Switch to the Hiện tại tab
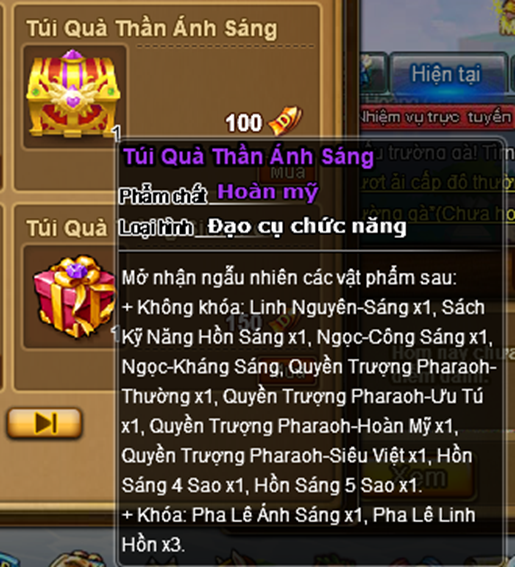This screenshot has width=515, height=567. pyautogui.click(x=448, y=73)
